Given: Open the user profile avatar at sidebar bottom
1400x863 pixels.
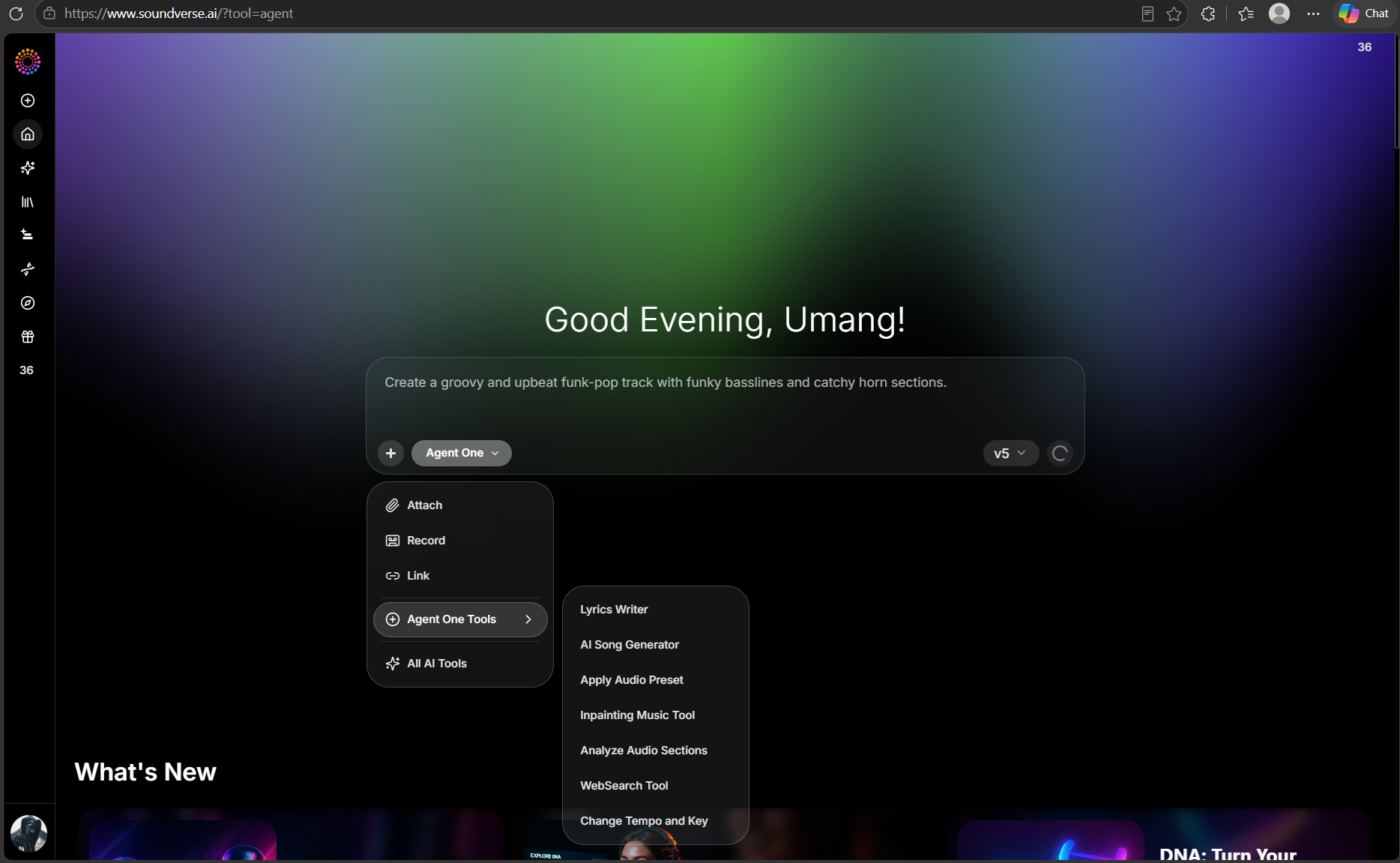Looking at the screenshot, I should tap(28, 833).
